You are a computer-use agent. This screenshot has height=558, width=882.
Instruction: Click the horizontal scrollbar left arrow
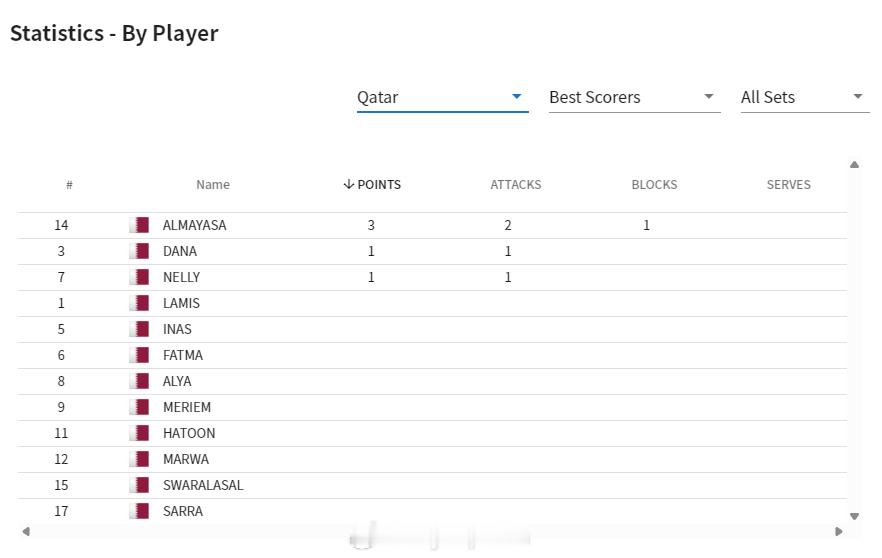(26, 531)
